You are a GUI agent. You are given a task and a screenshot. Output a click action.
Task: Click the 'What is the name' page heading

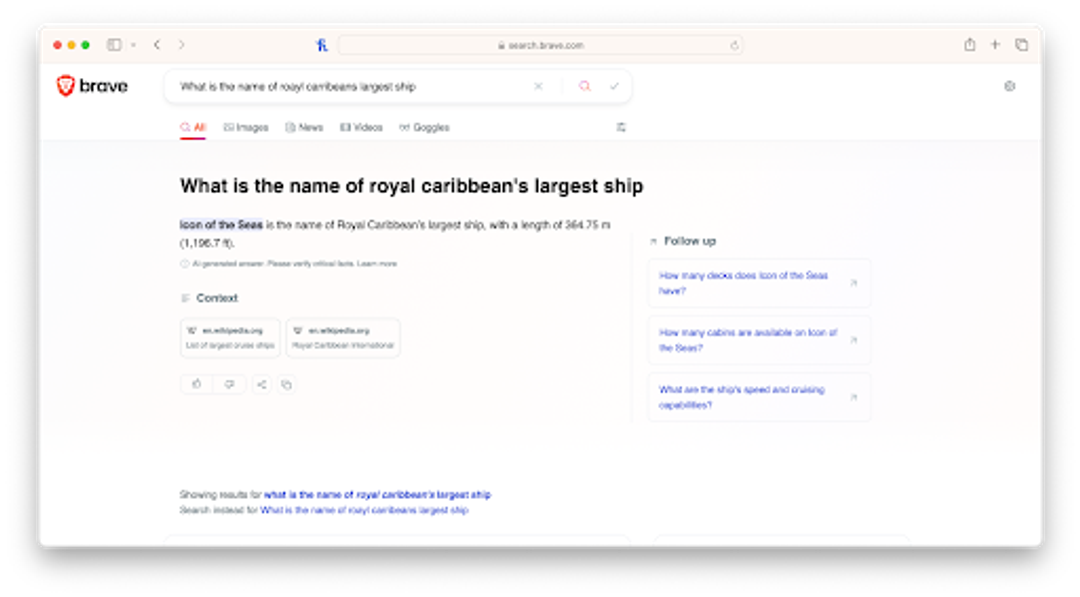click(411, 186)
